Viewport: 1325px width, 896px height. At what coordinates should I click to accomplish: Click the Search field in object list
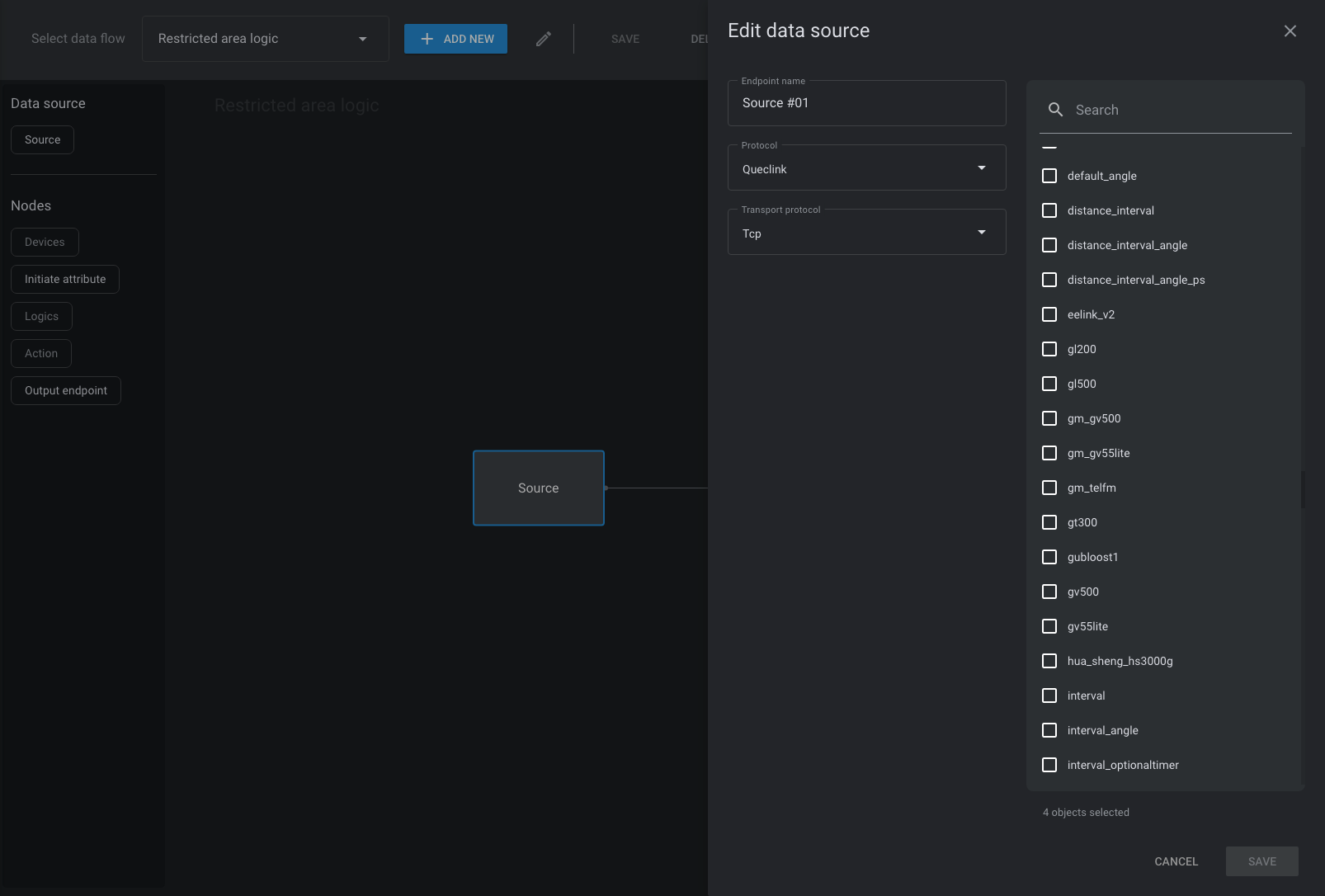pos(1165,110)
